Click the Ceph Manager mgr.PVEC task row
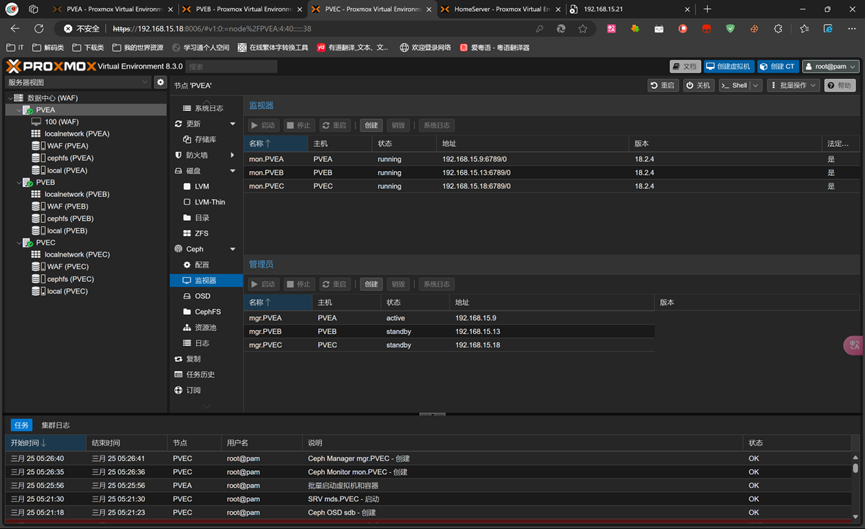Viewport: 865px width, 529px height. (x=430, y=458)
